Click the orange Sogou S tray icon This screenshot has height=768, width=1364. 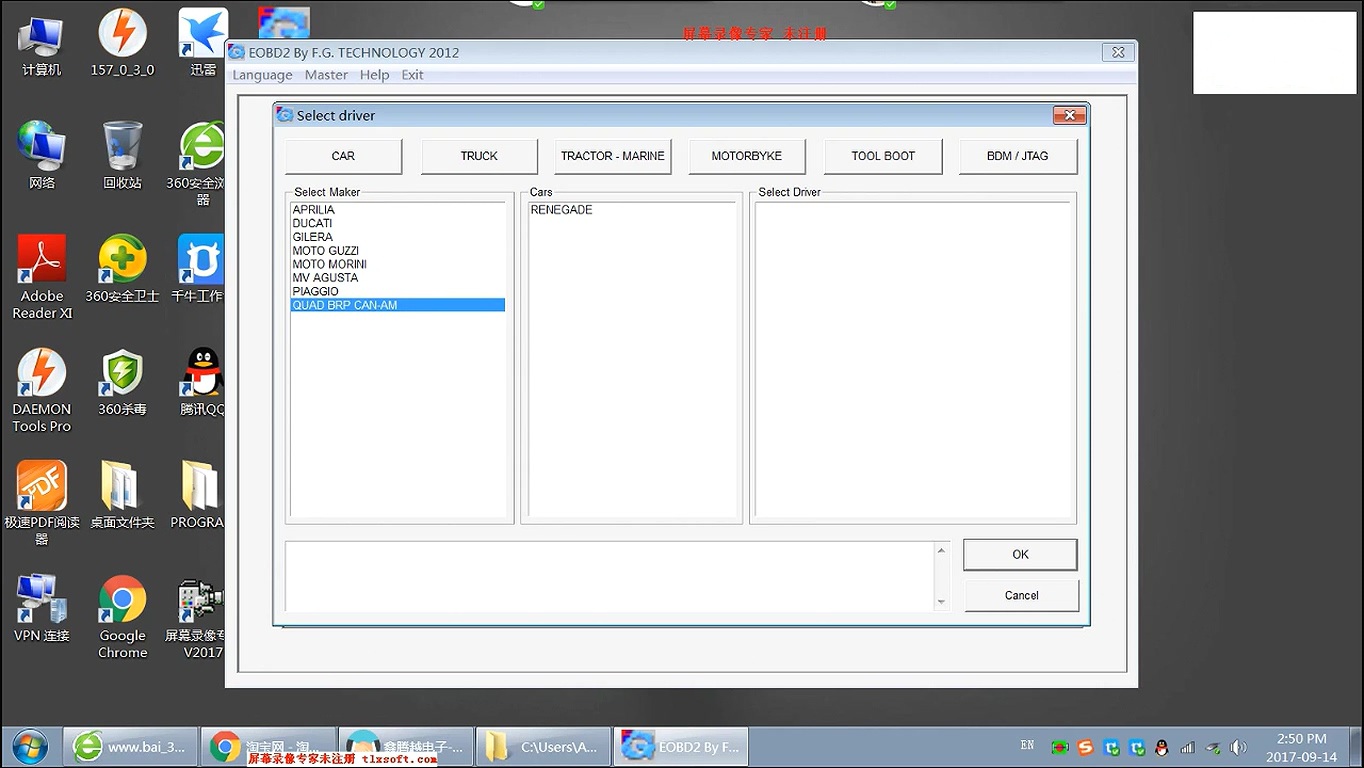coord(1085,747)
